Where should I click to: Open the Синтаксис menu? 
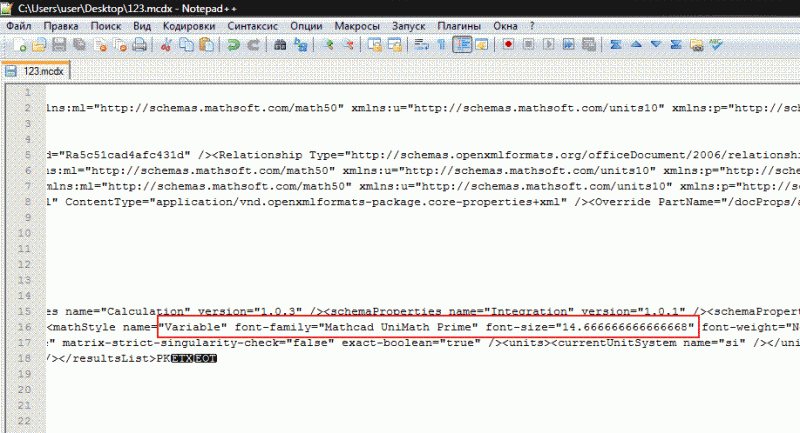253,26
